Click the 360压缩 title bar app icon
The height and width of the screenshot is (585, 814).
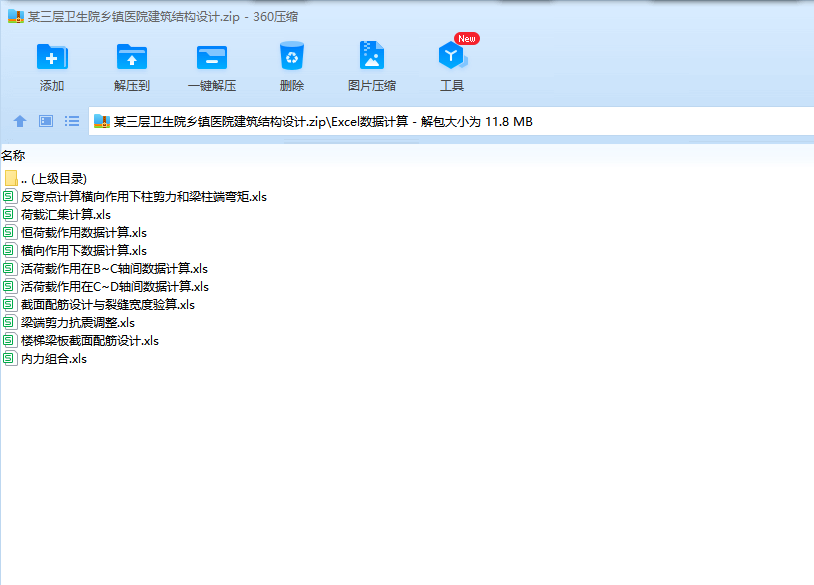(x=16, y=17)
